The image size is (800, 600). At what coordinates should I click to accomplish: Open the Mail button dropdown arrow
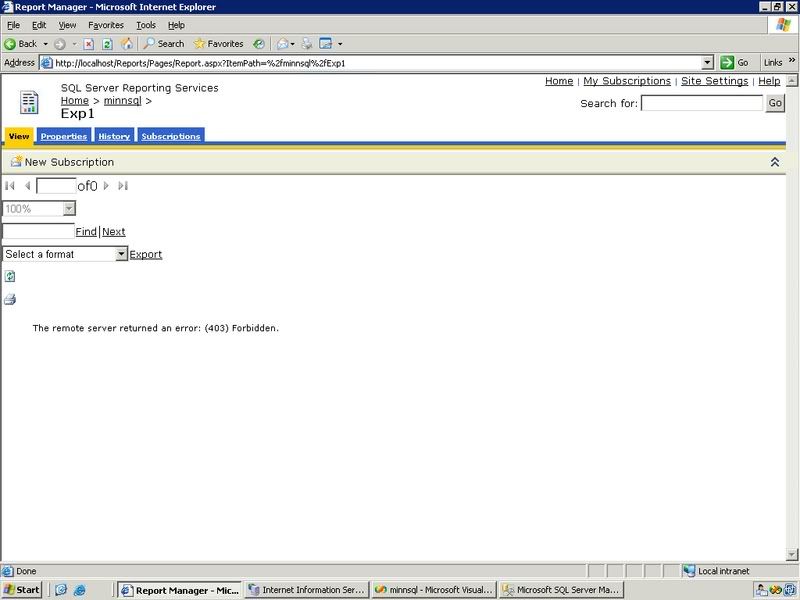click(292, 44)
